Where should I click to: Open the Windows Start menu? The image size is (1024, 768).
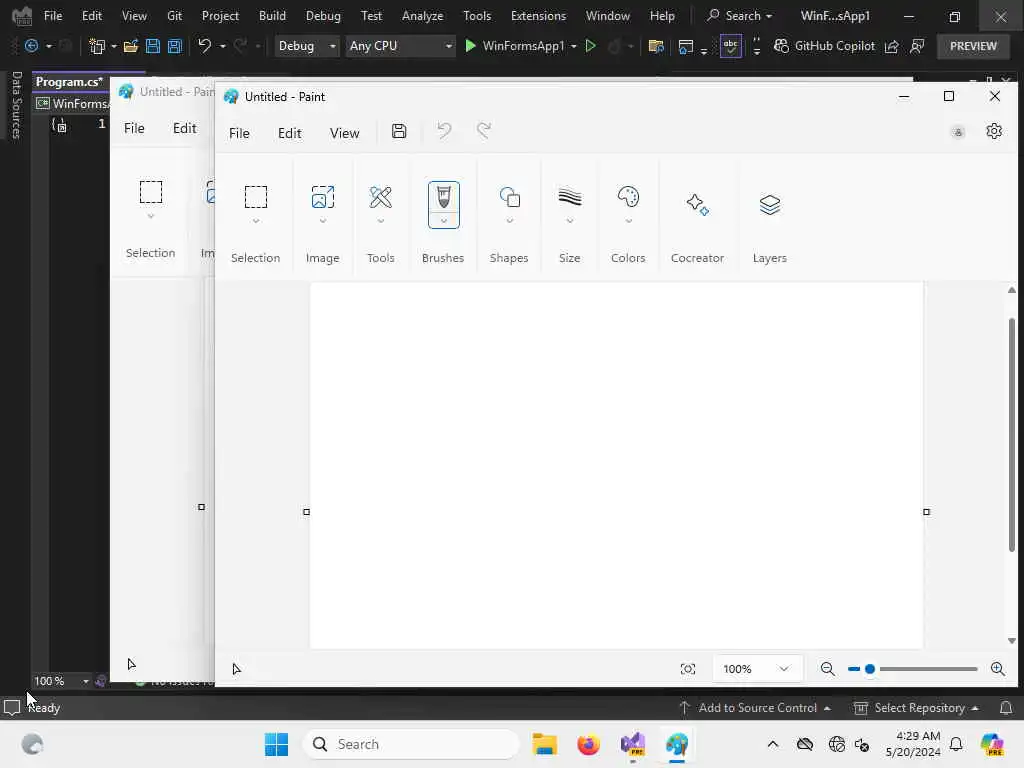click(x=276, y=744)
